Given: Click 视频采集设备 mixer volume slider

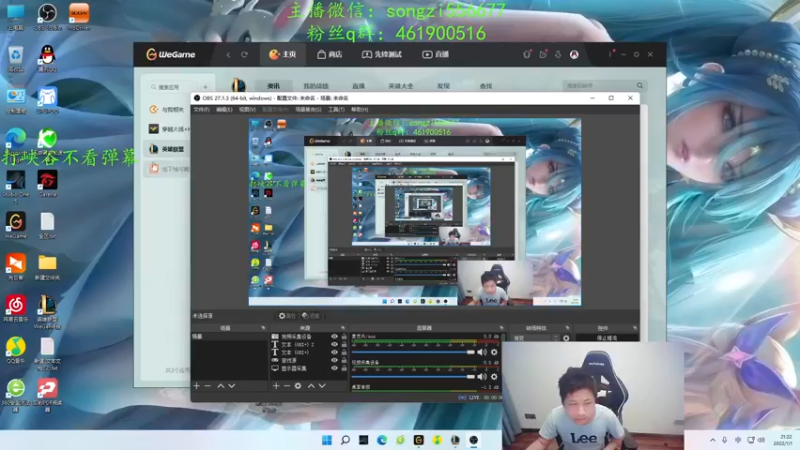Looking at the screenshot, I should [x=413, y=377].
